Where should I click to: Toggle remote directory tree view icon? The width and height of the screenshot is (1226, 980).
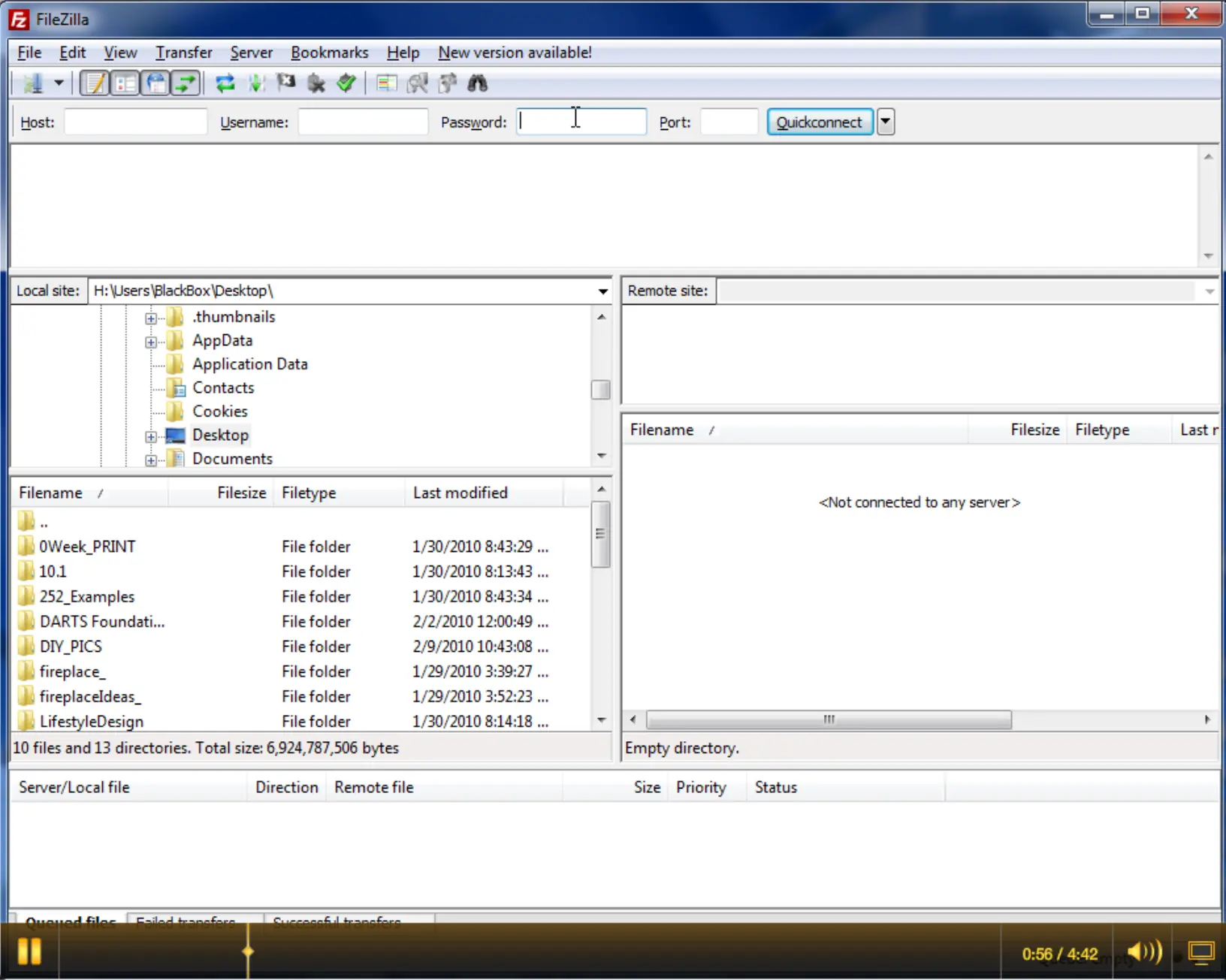tap(156, 83)
